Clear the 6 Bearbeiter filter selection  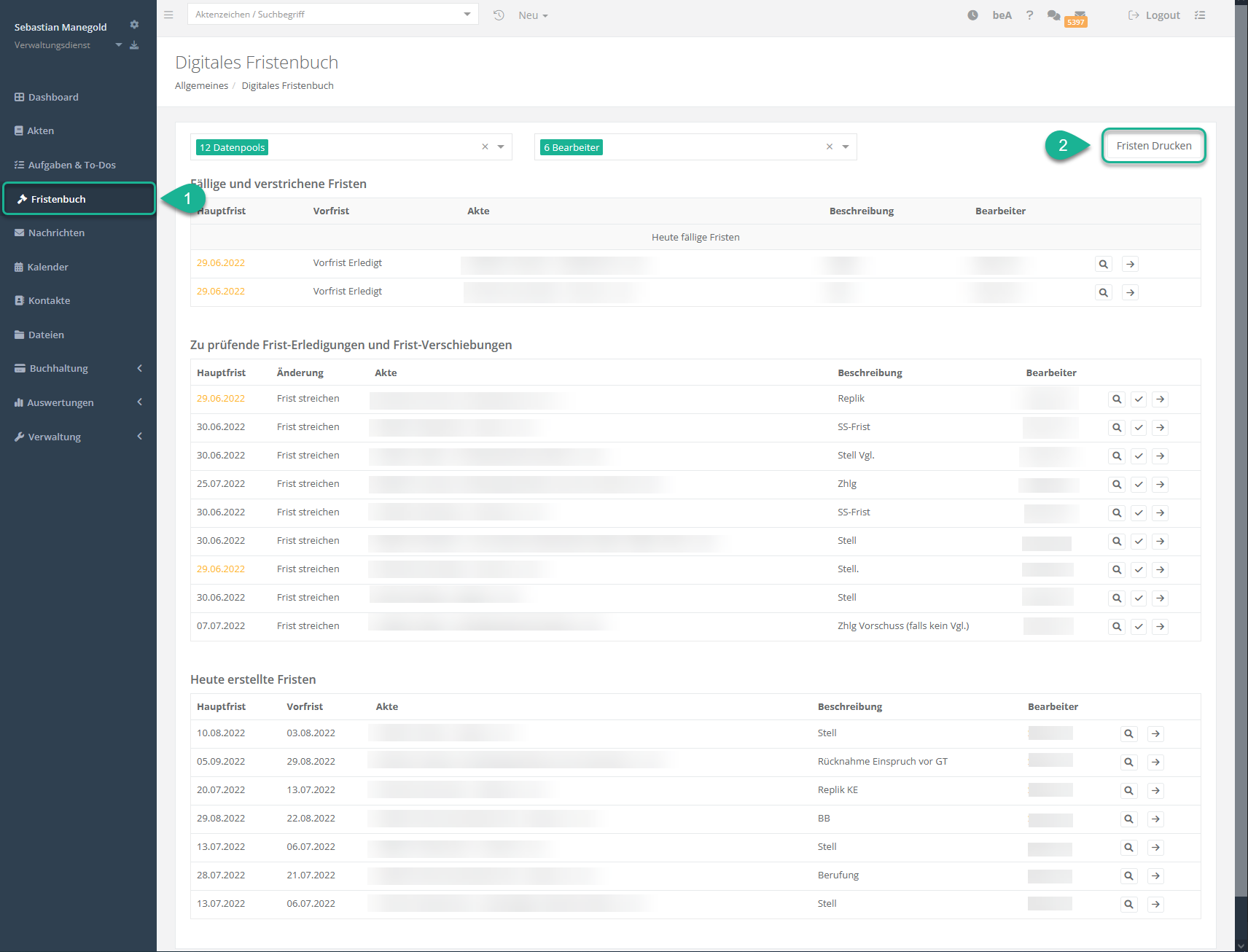tap(829, 147)
